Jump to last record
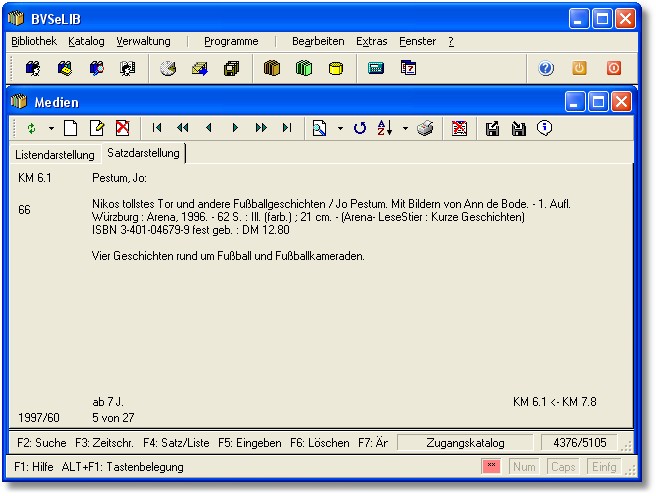656x496 pixels. click(287, 128)
